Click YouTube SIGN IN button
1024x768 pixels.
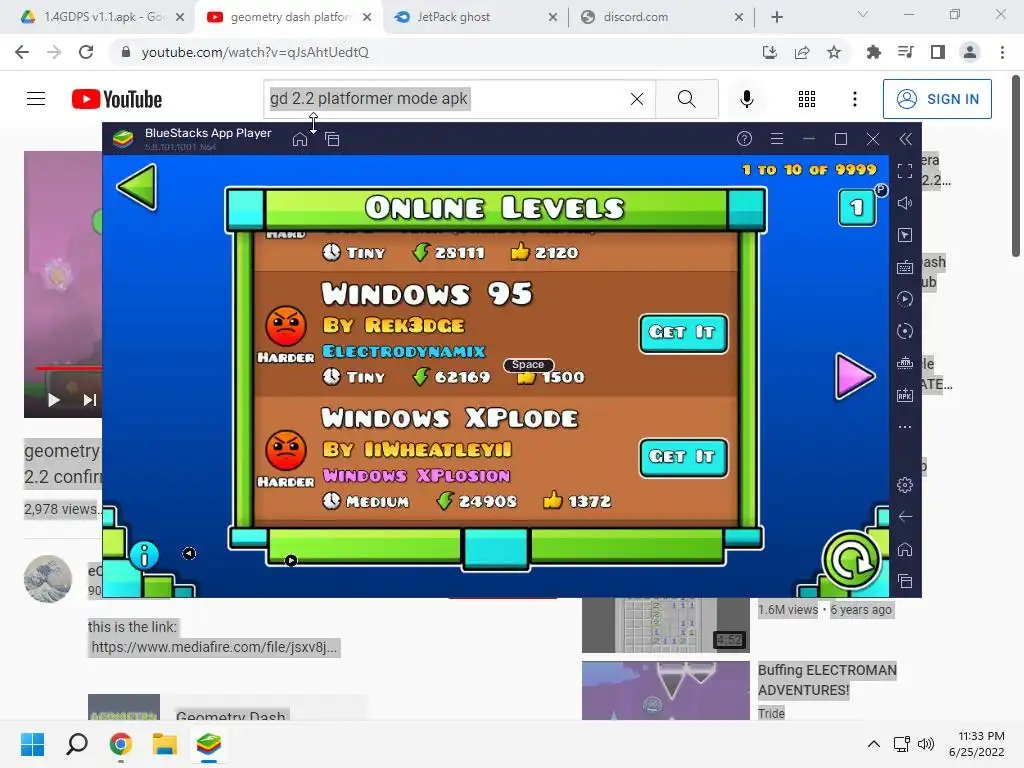click(x=937, y=99)
